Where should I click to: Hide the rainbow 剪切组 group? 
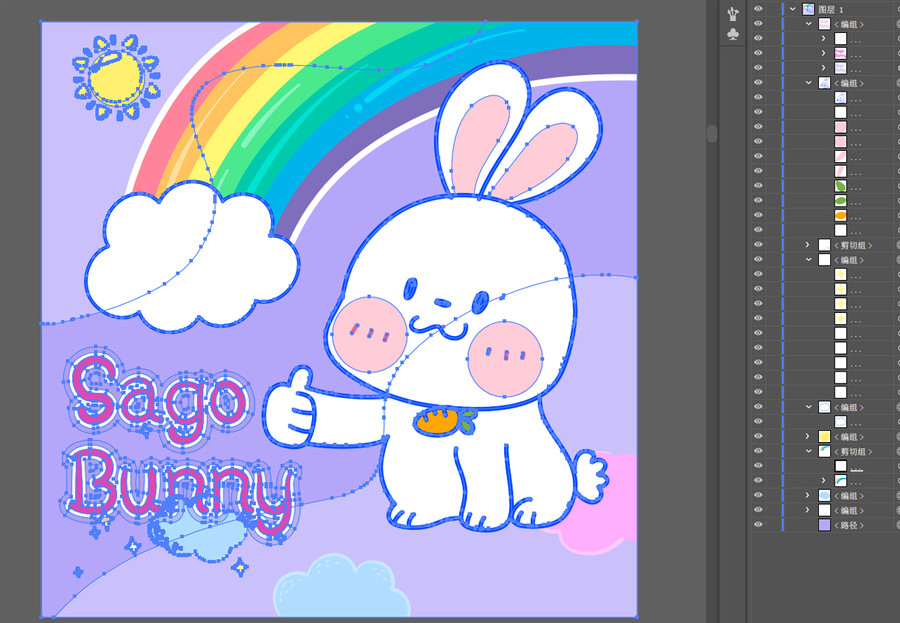[x=758, y=451]
